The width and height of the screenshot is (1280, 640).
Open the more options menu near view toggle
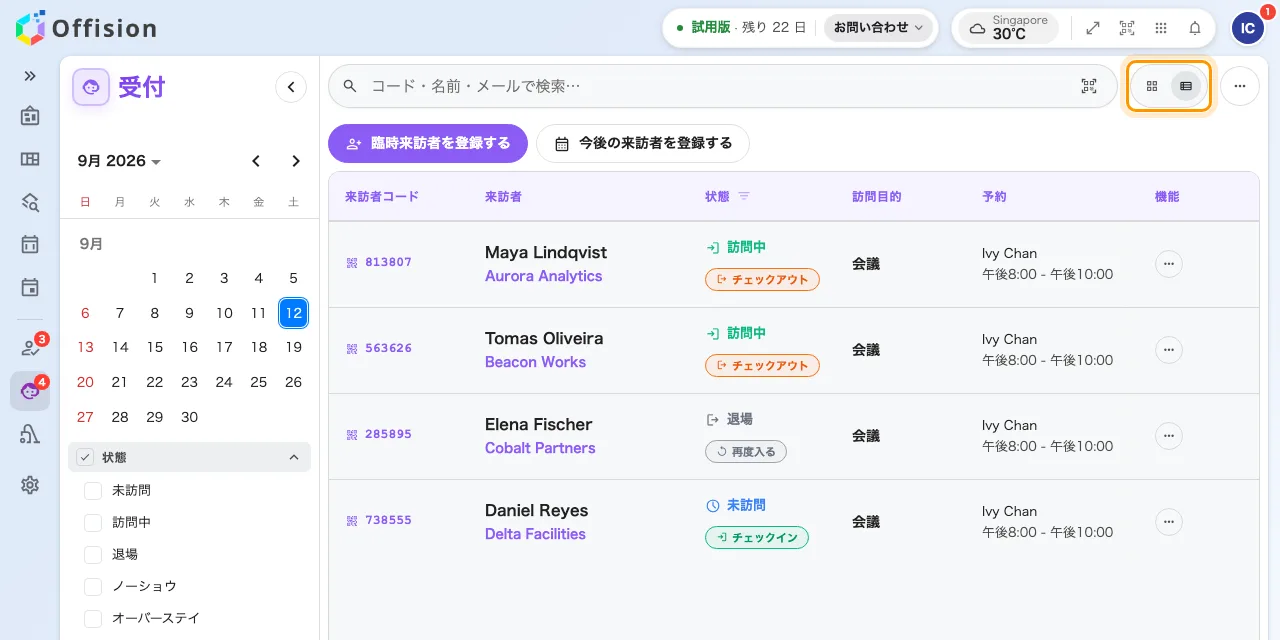coord(1240,86)
